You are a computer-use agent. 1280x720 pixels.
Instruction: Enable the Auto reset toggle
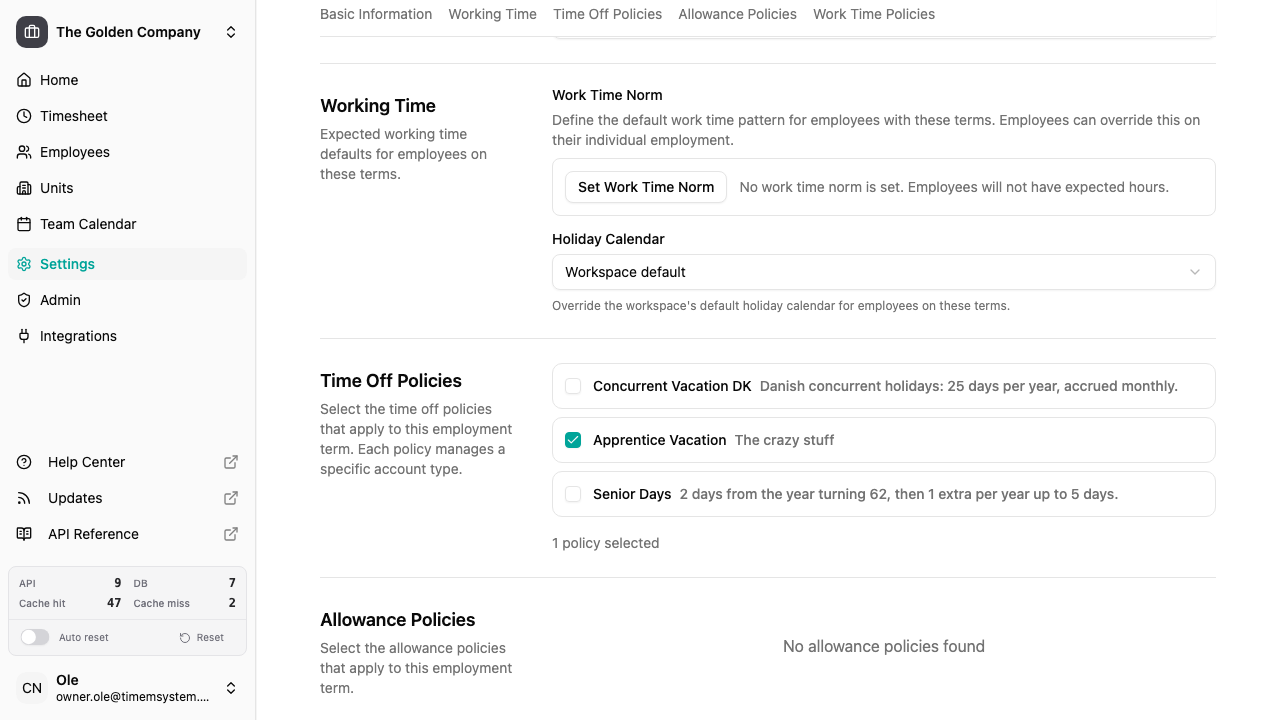[35, 637]
